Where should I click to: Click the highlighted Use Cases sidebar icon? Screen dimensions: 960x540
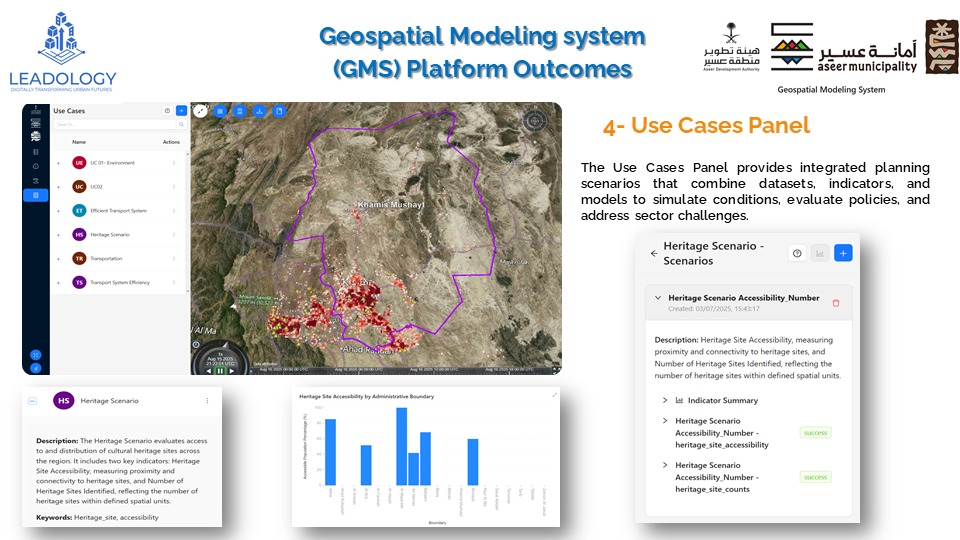(36, 195)
